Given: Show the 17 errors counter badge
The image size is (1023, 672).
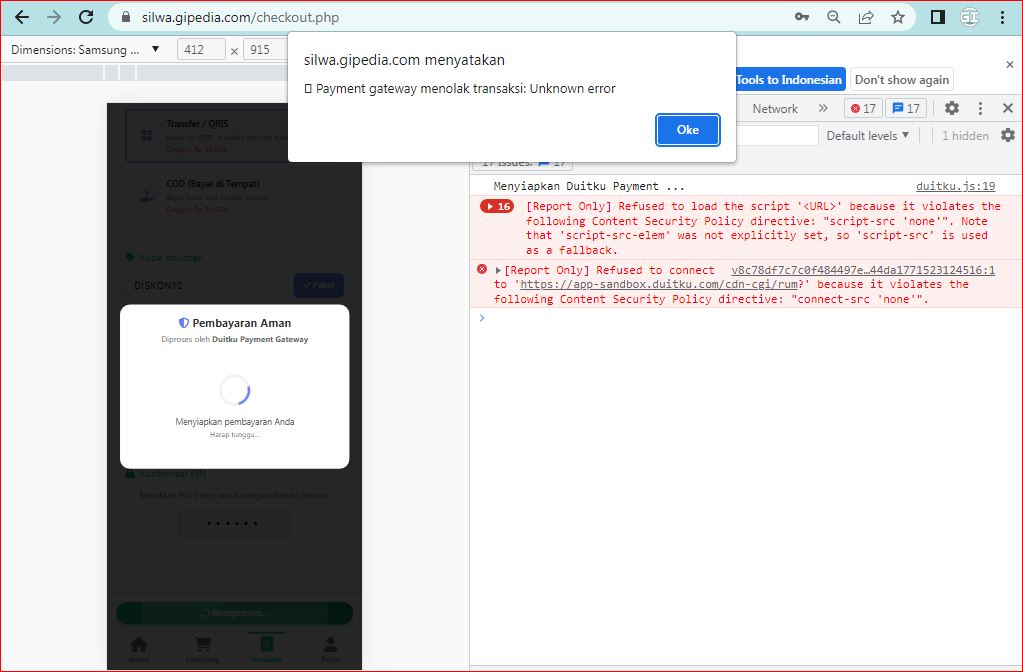Looking at the screenshot, I should coord(863,108).
